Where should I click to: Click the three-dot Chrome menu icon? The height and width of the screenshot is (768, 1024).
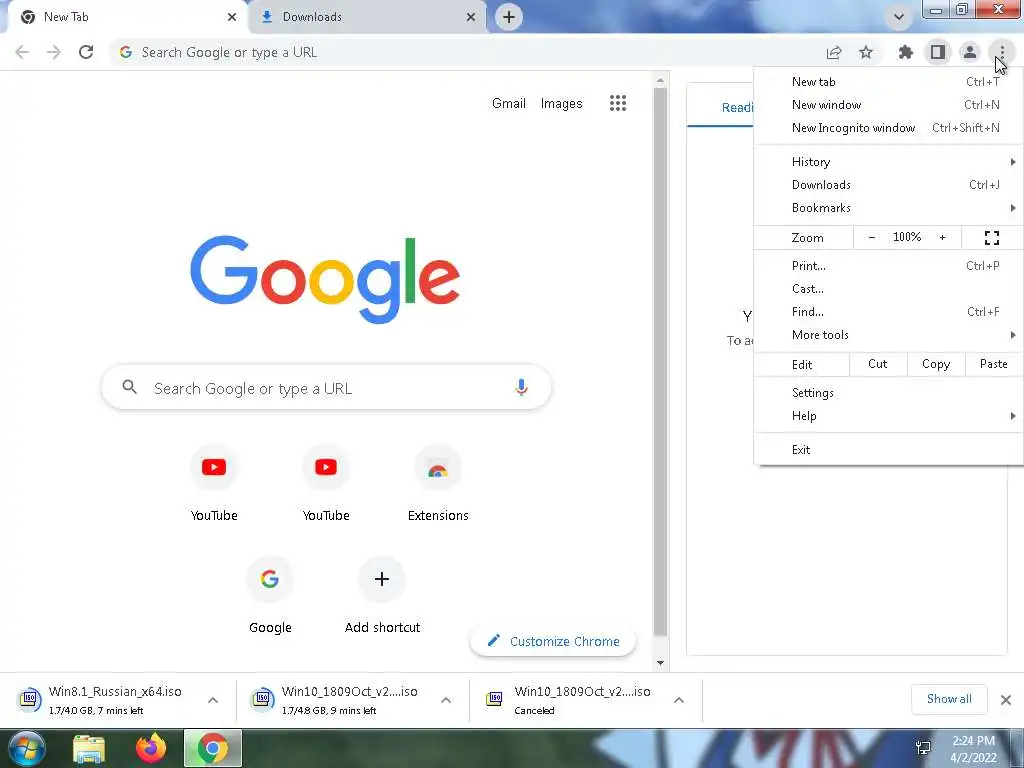(1002, 52)
